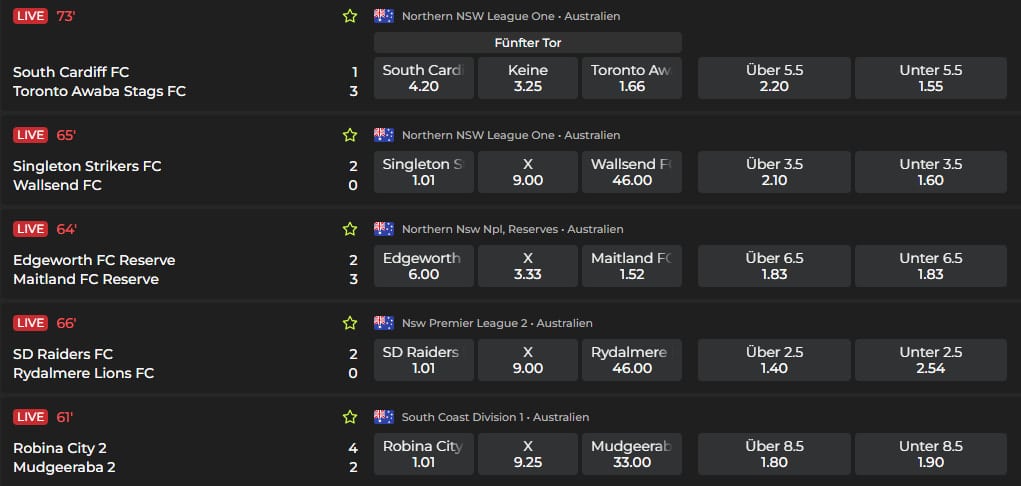The image size is (1021, 486).
Task: Choose Unter 3.5 at odds 1.60
Action: [x=931, y=172]
